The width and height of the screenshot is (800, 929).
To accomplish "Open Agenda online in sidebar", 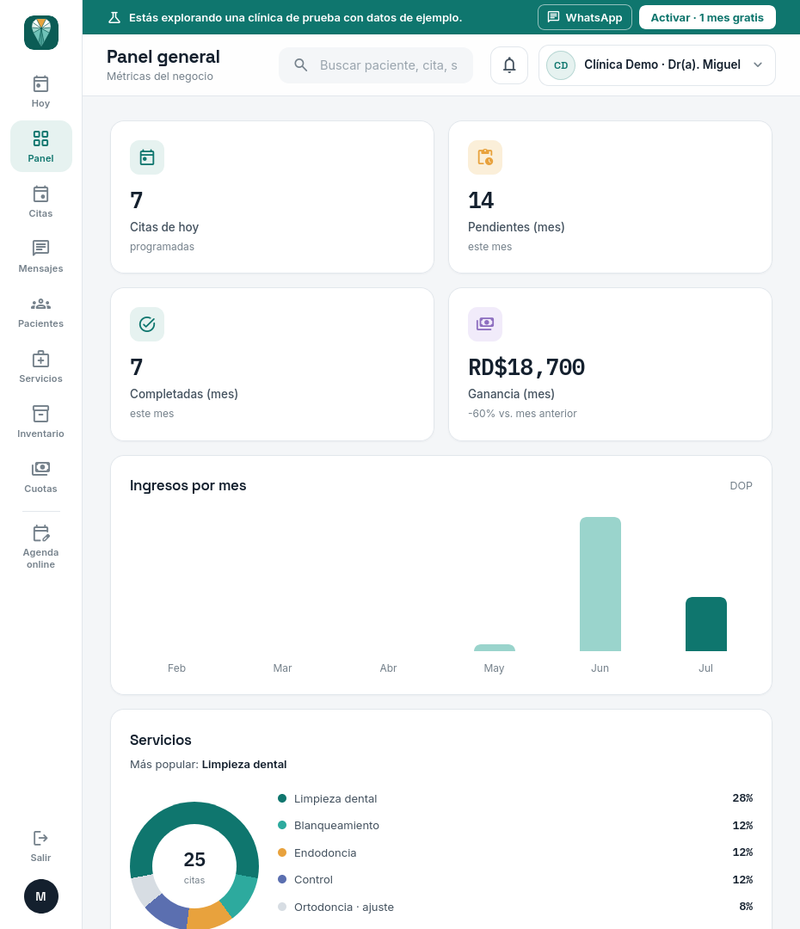I will (x=41, y=546).
